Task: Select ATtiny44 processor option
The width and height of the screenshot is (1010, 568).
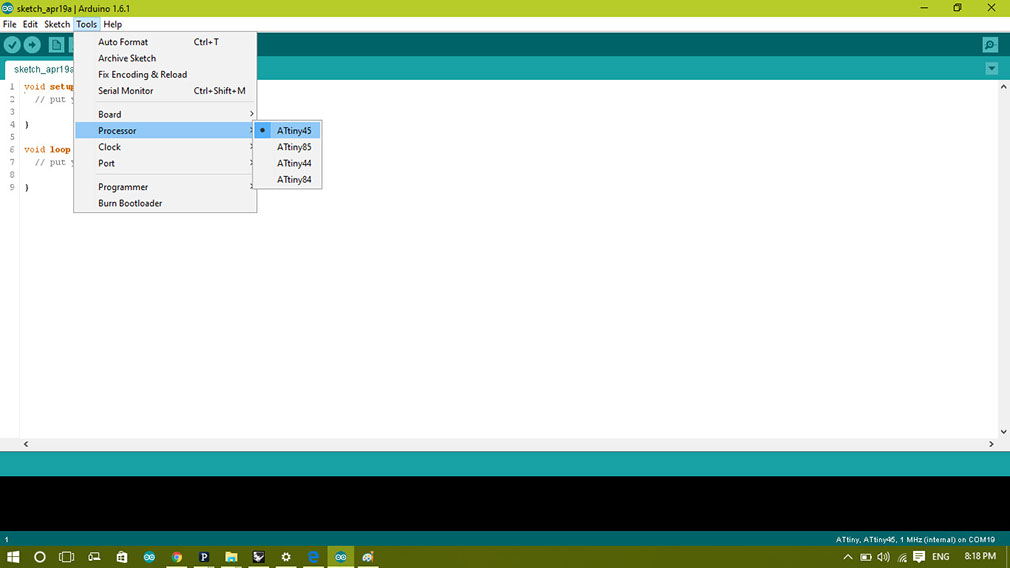Action: tap(287, 164)
